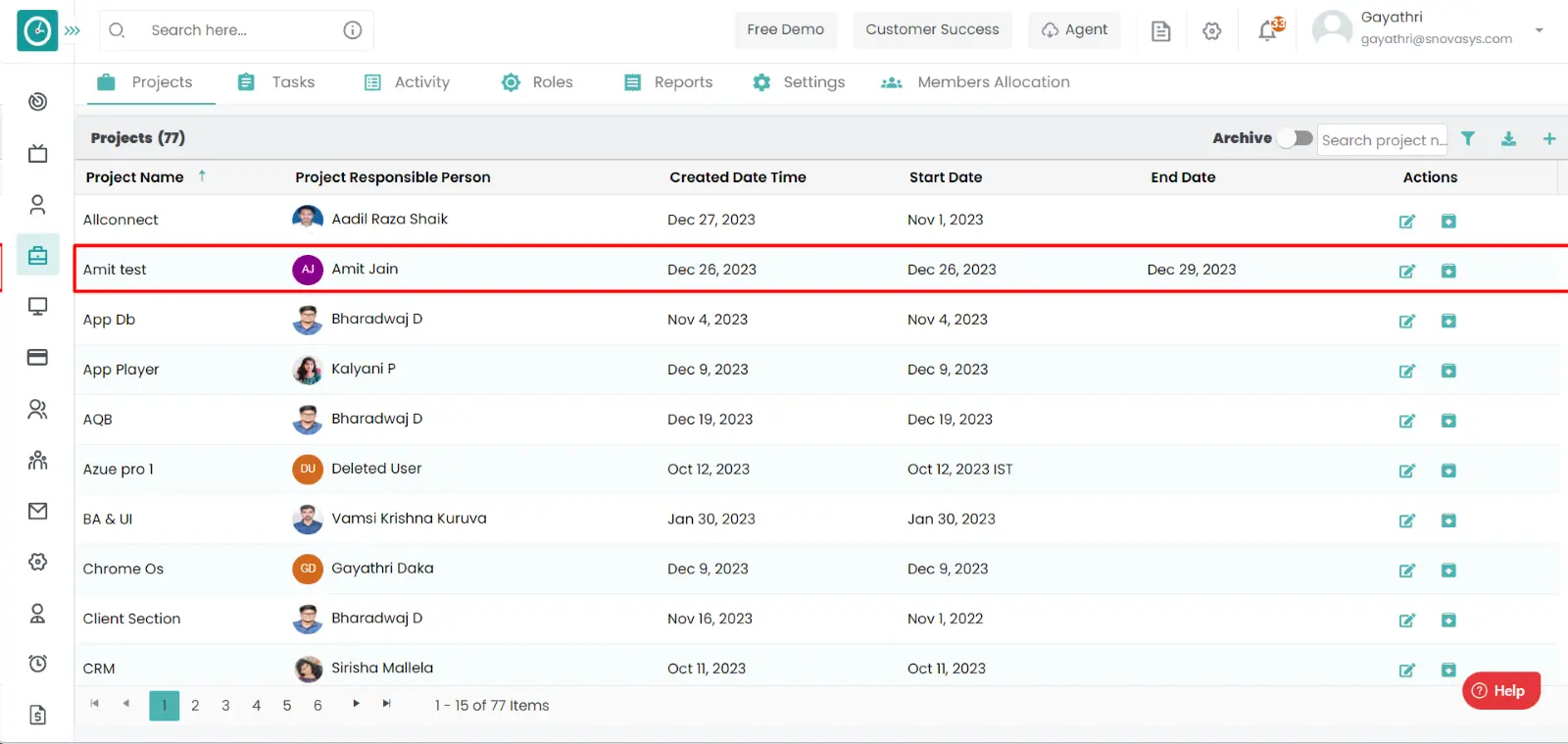Open the mail icon in sidebar
The width and height of the screenshot is (1568, 744).
(x=37, y=511)
